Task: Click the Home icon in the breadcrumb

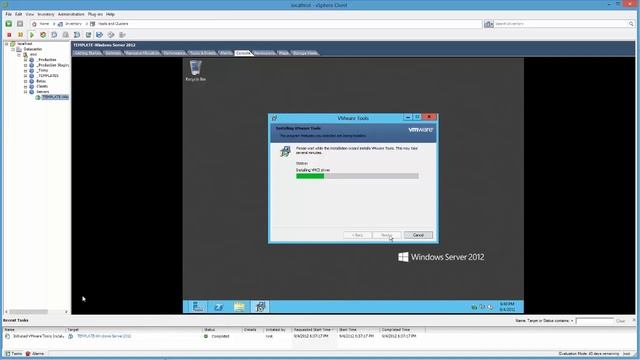Action: 34,24
